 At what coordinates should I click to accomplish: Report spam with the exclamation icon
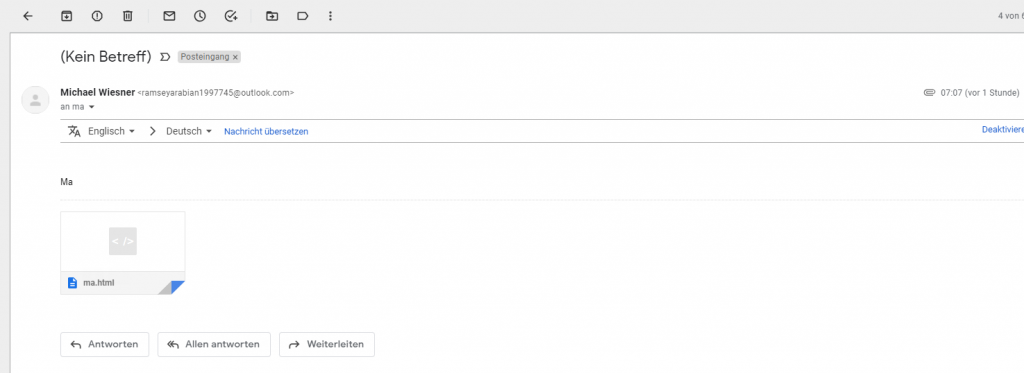tap(97, 16)
